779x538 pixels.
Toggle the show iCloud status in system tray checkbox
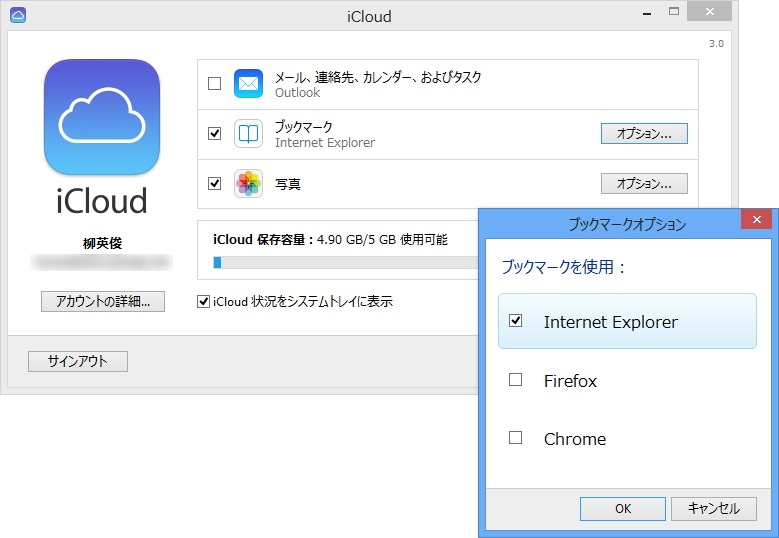tap(203, 302)
